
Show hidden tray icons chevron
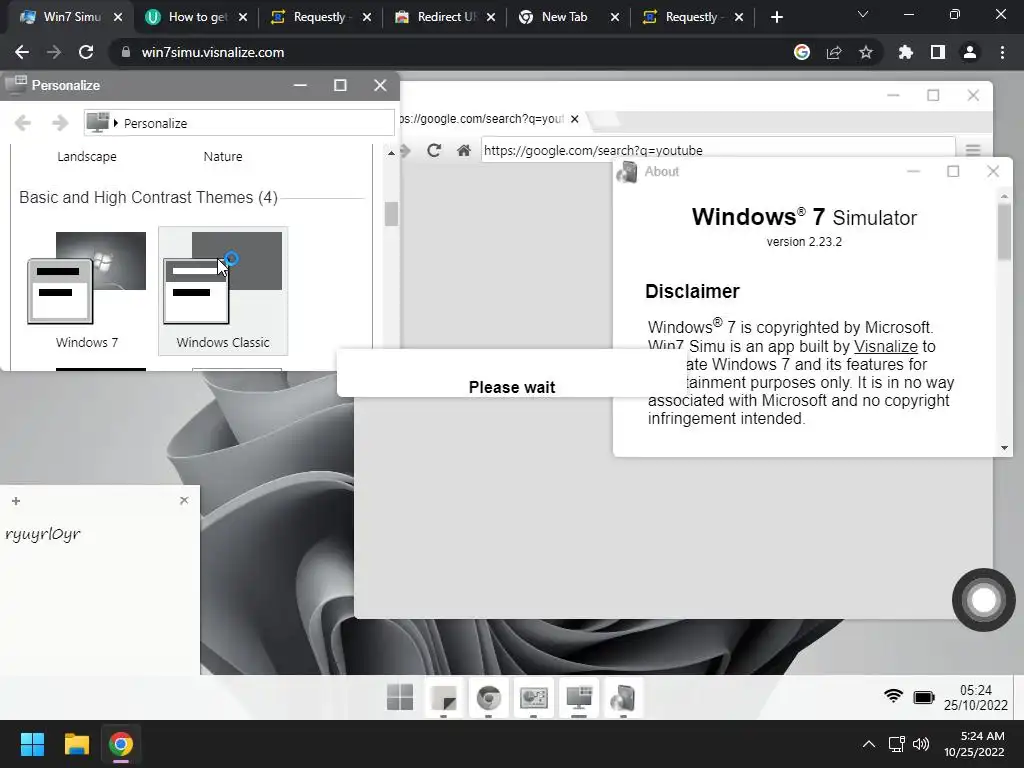click(x=869, y=744)
